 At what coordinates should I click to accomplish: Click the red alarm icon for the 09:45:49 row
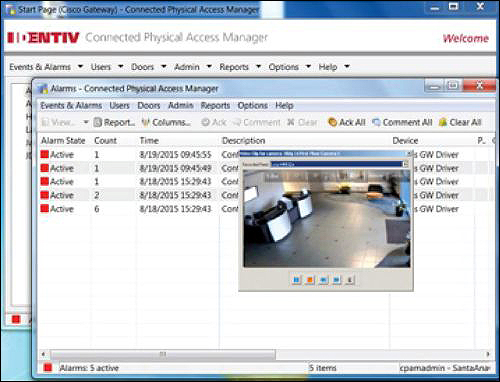[45, 168]
